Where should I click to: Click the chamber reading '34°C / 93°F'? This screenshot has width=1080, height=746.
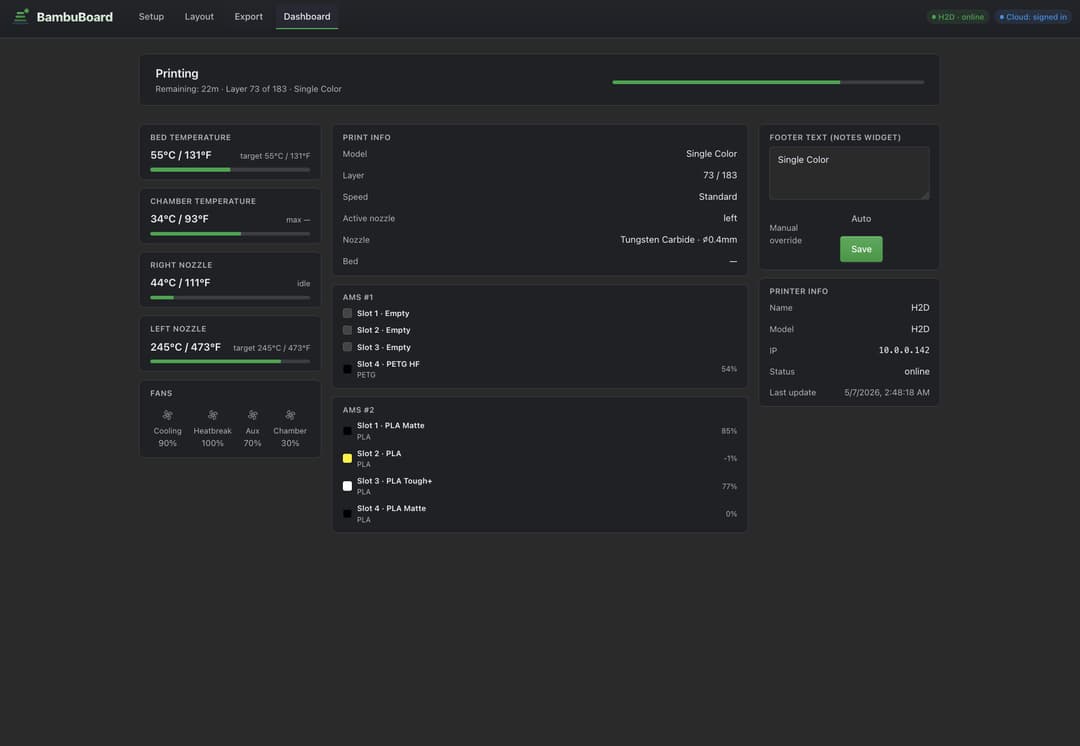pos(179,219)
